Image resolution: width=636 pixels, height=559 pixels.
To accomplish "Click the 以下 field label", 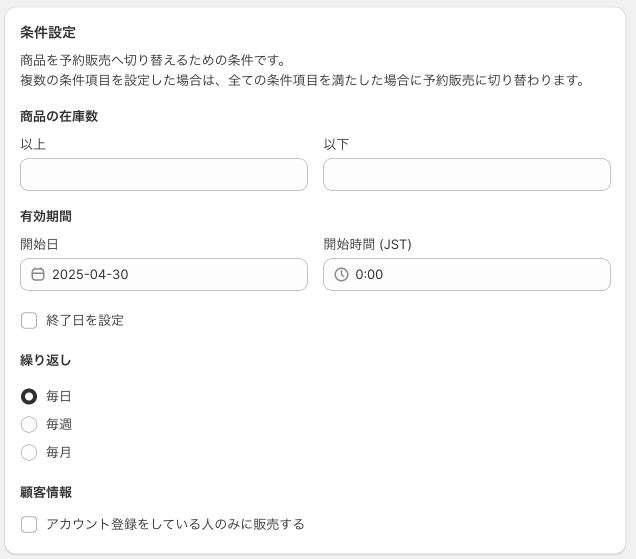I will click(x=336, y=144).
